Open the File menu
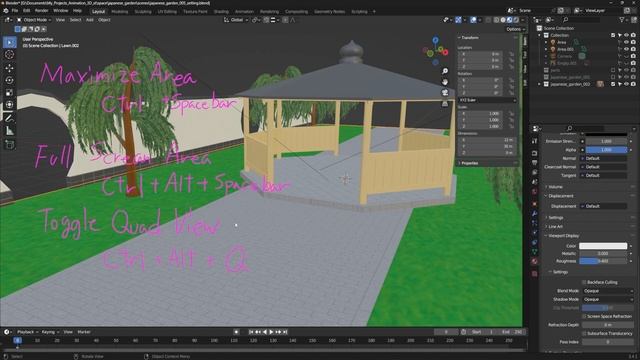Image resolution: width=640 pixels, height=360 pixels. pos(15,11)
